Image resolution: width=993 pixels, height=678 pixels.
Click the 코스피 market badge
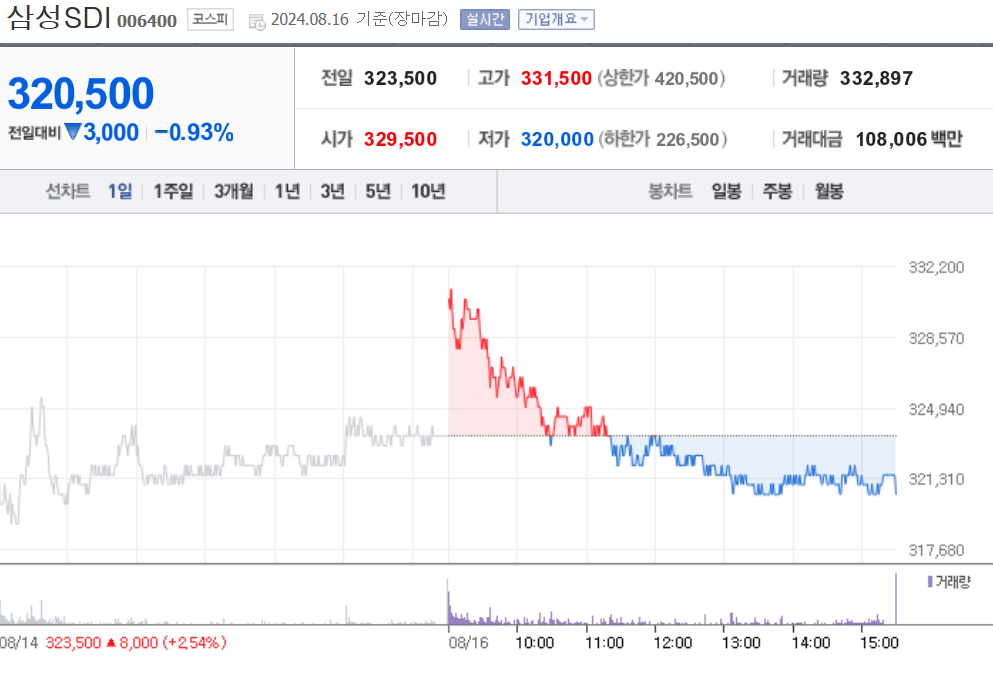click(x=210, y=20)
